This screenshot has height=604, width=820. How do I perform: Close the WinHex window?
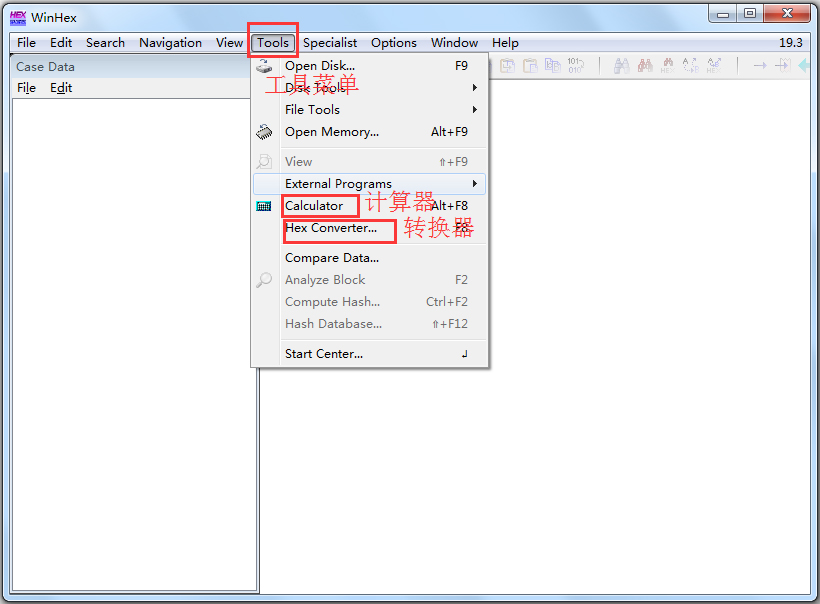click(787, 14)
